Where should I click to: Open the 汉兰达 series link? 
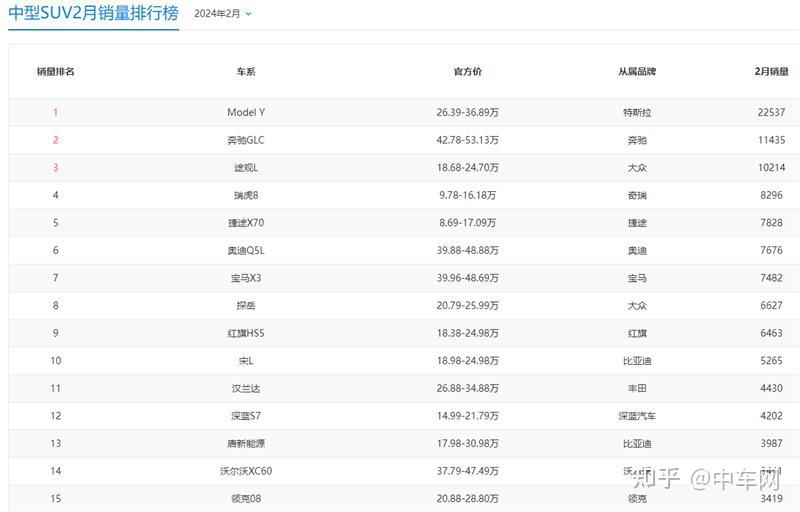(x=246, y=388)
